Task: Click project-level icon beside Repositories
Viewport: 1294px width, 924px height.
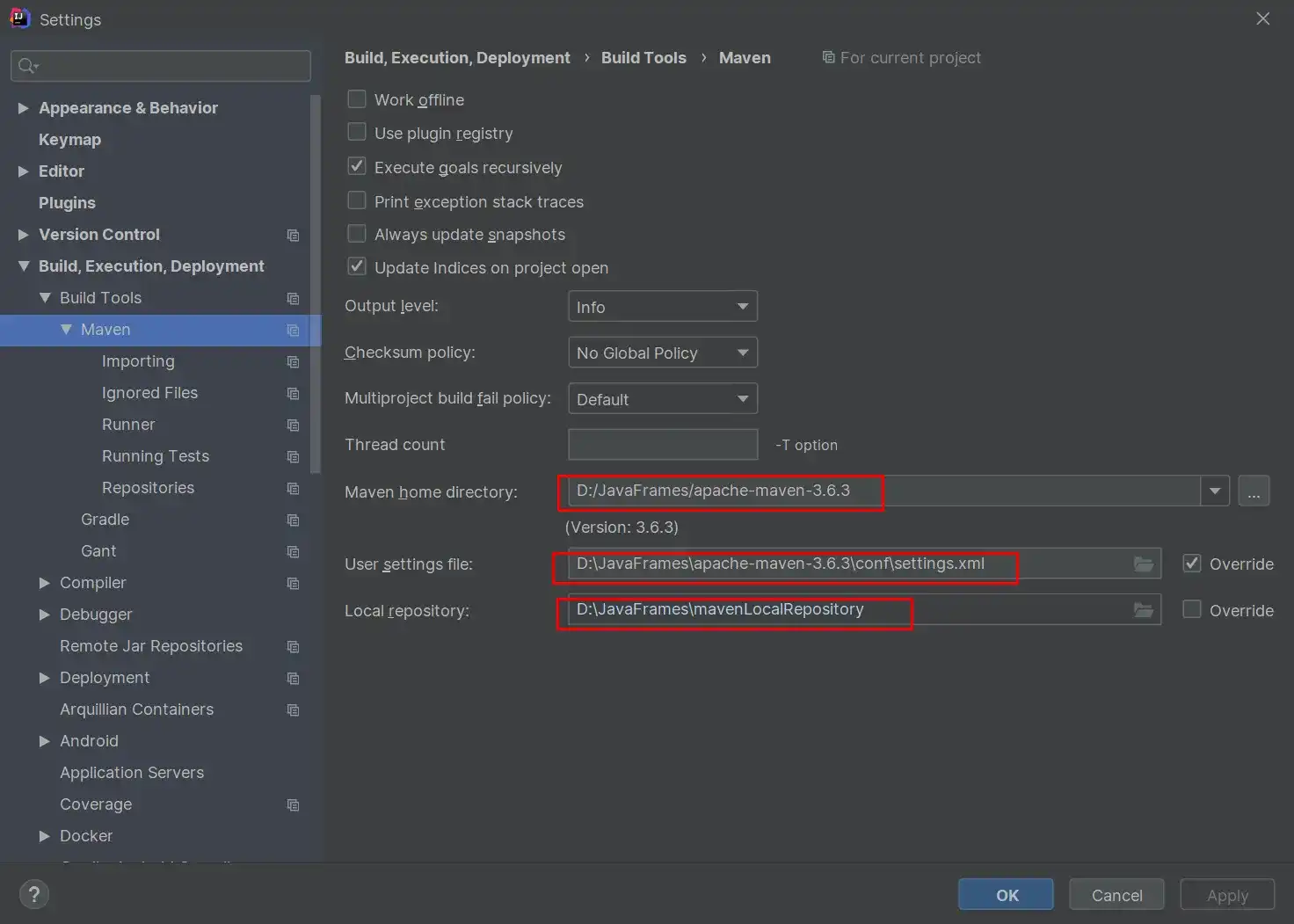Action: [293, 488]
